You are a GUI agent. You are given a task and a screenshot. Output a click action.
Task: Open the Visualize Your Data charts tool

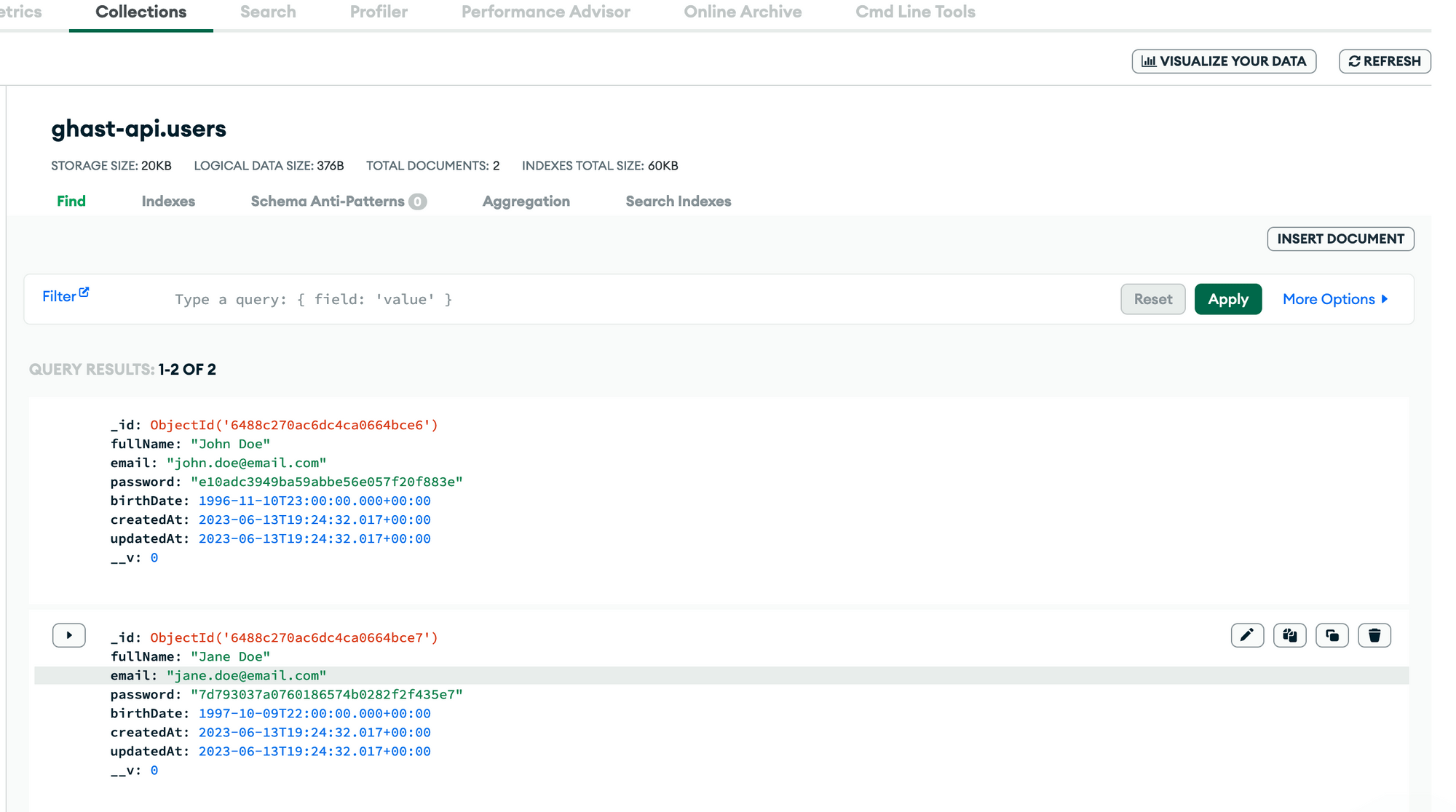[1224, 61]
